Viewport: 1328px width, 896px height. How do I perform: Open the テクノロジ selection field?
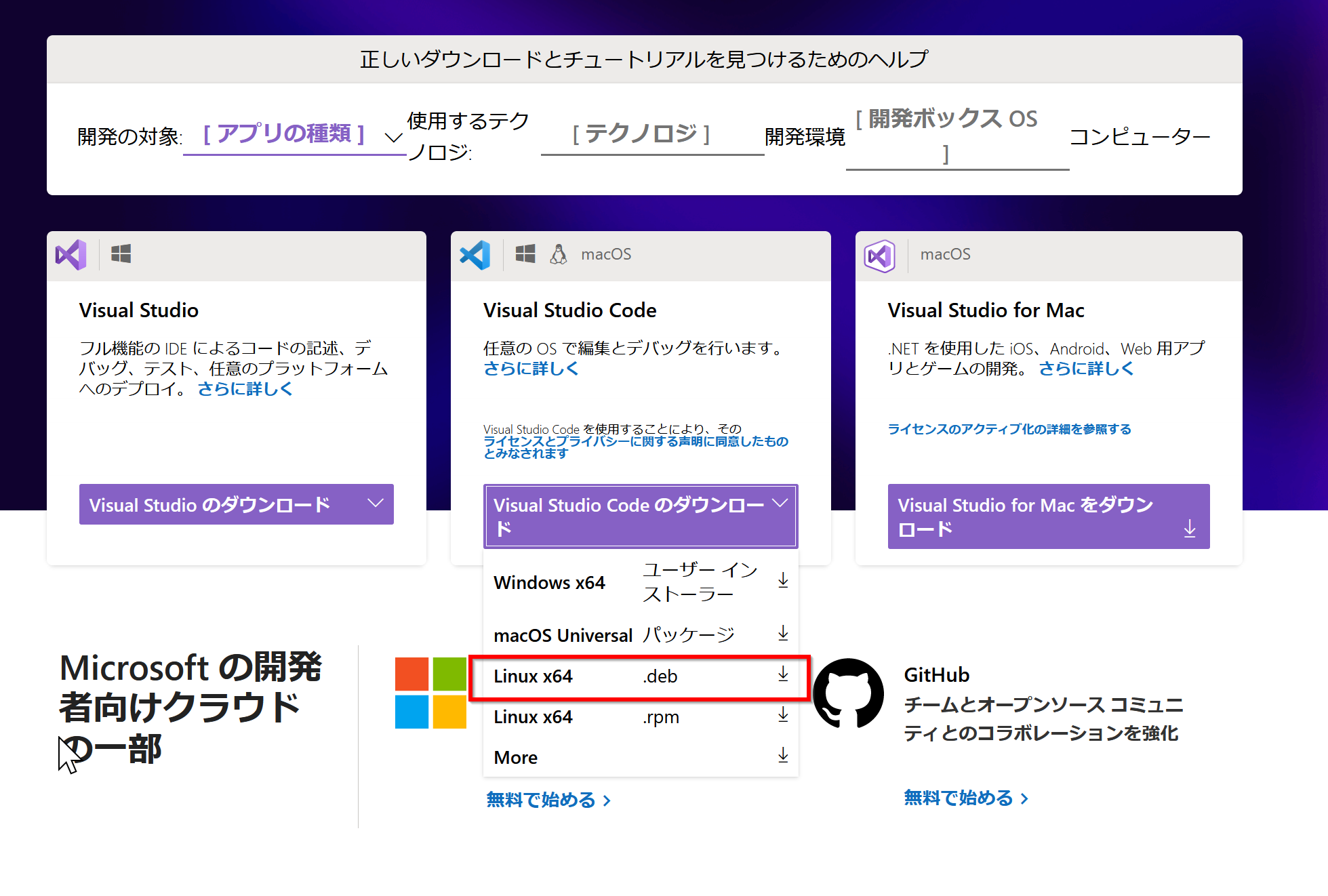(x=652, y=136)
